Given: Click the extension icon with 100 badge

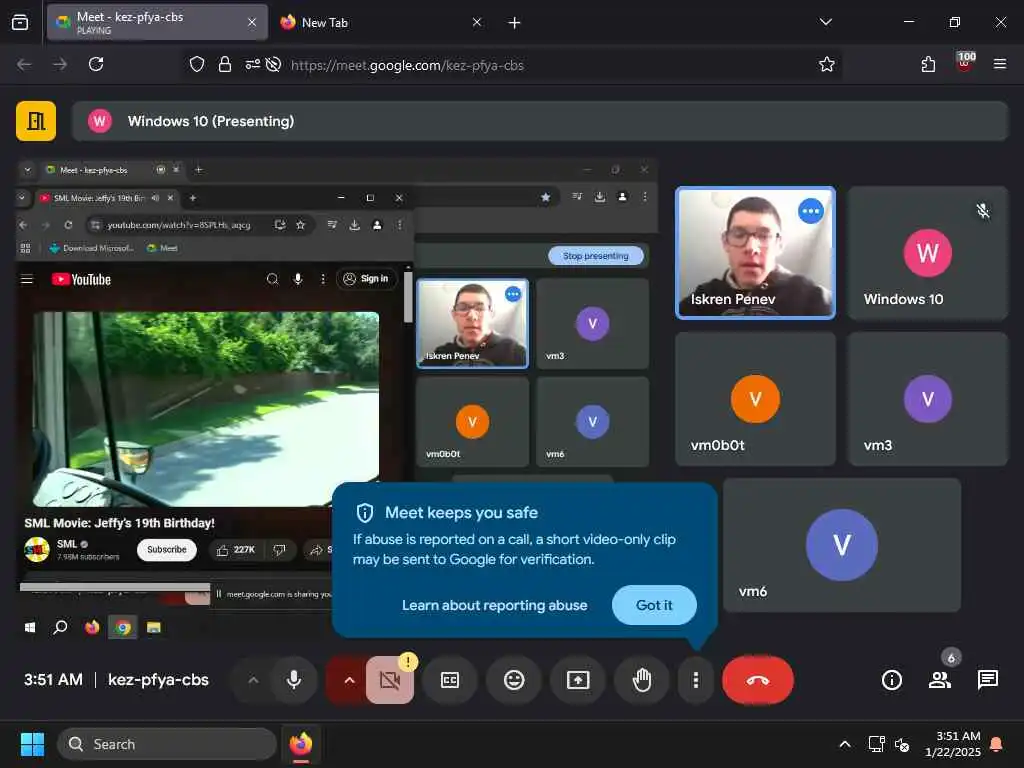Looking at the screenshot, I should [965, 63].
